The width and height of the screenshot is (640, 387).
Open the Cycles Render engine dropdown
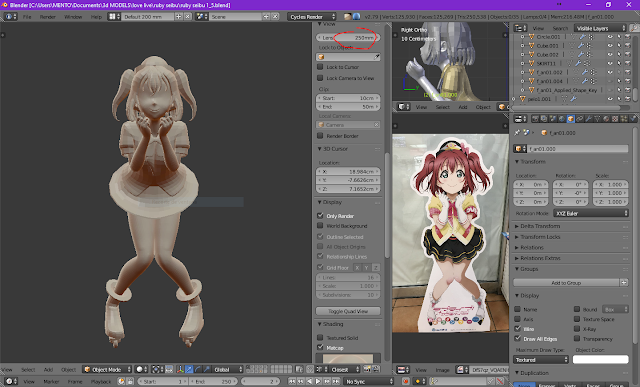[x=312, y=17]
